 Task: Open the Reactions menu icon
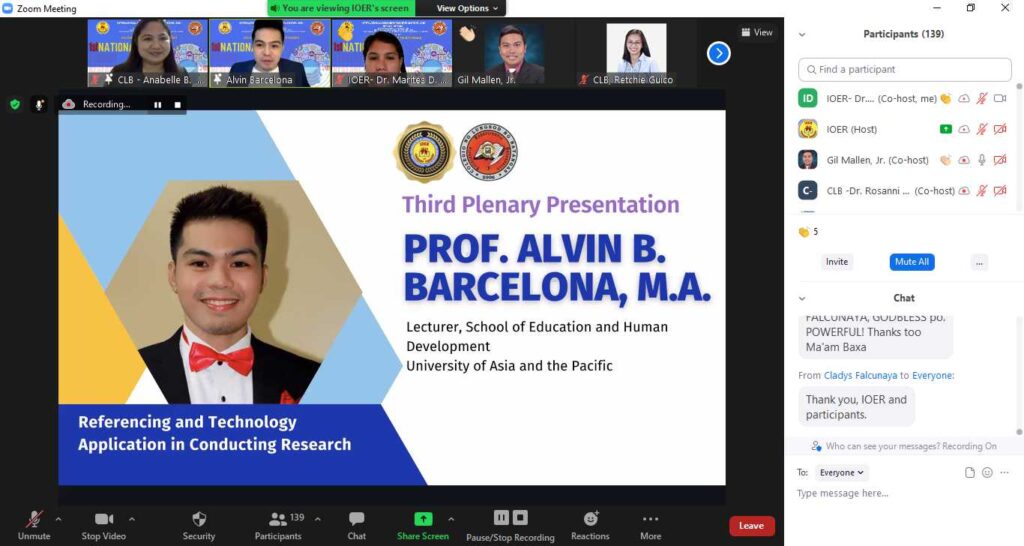click(590, 519)
